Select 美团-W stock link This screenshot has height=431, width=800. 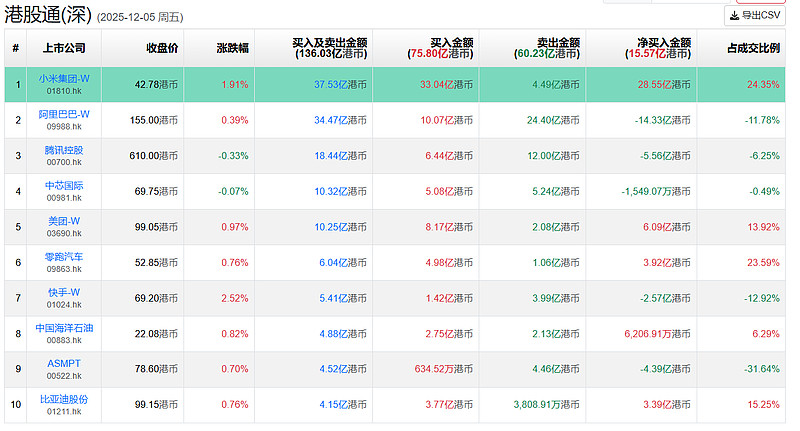click(64, 222)
